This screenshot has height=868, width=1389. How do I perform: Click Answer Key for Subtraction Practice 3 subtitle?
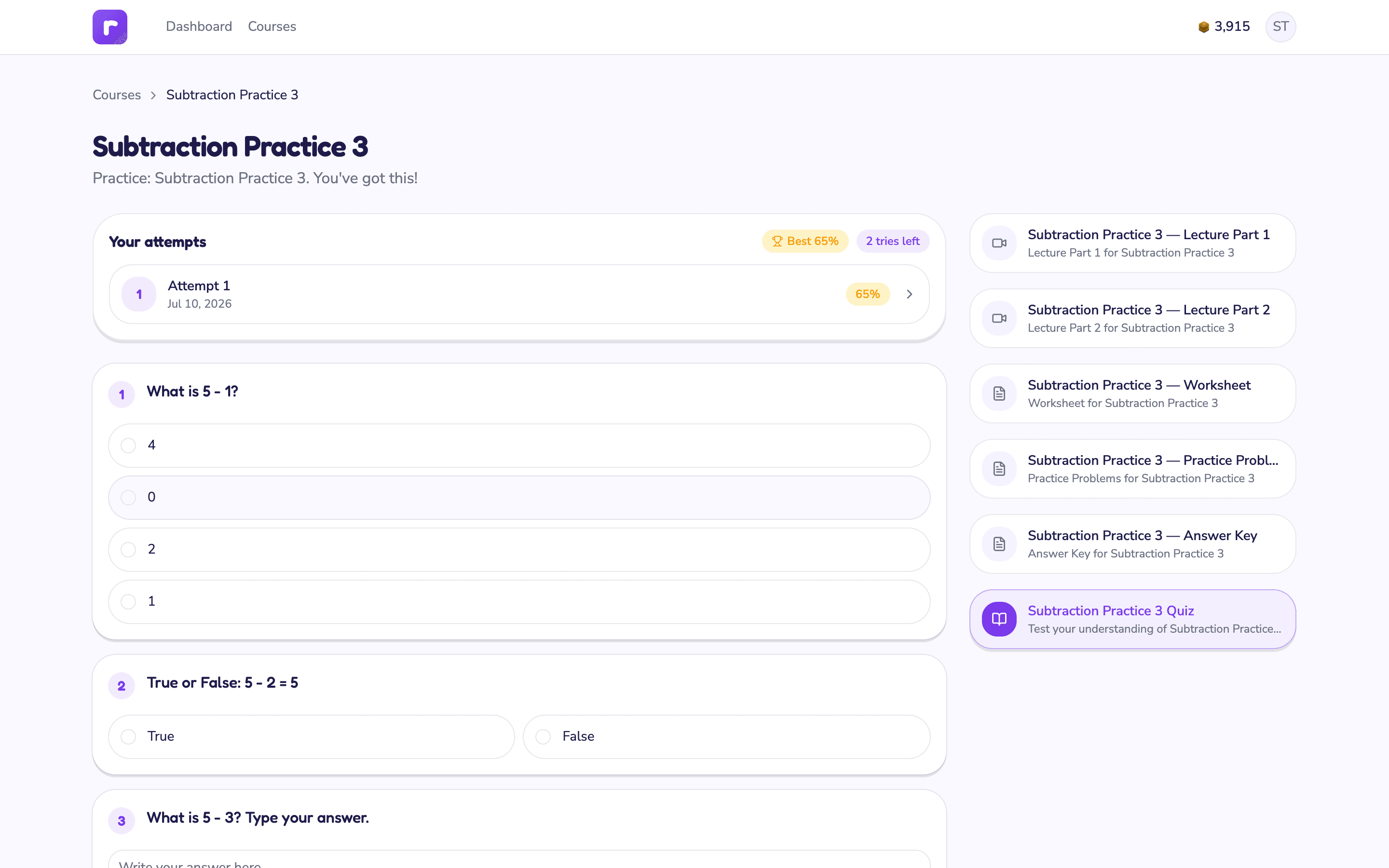(x=1126, y=554)
